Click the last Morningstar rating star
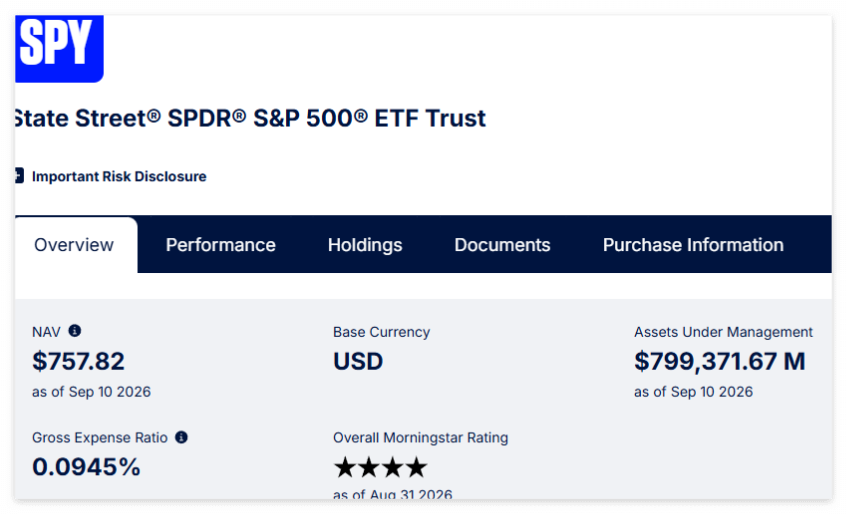The height and width of the screenshot is (514, 847). tap(416, 468)
